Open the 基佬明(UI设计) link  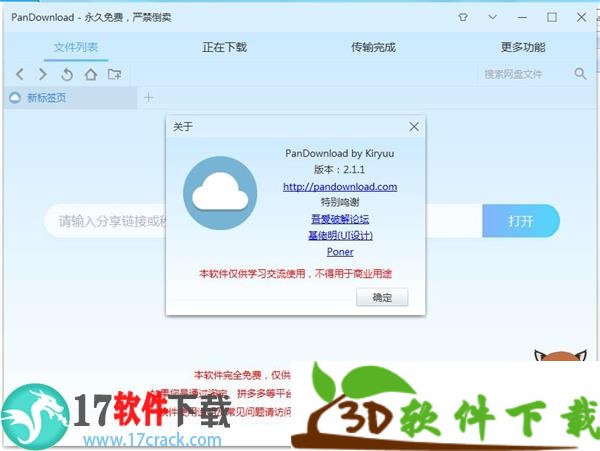(340, 235)
